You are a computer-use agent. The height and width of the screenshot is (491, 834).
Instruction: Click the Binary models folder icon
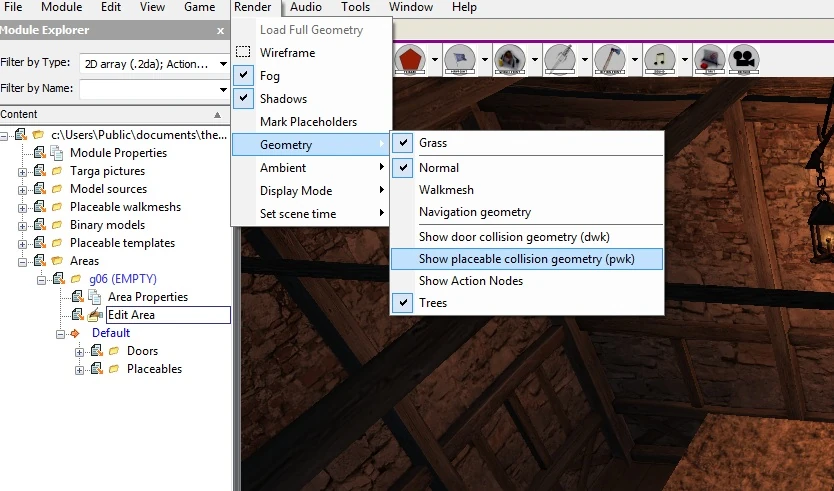click(57, 225)
